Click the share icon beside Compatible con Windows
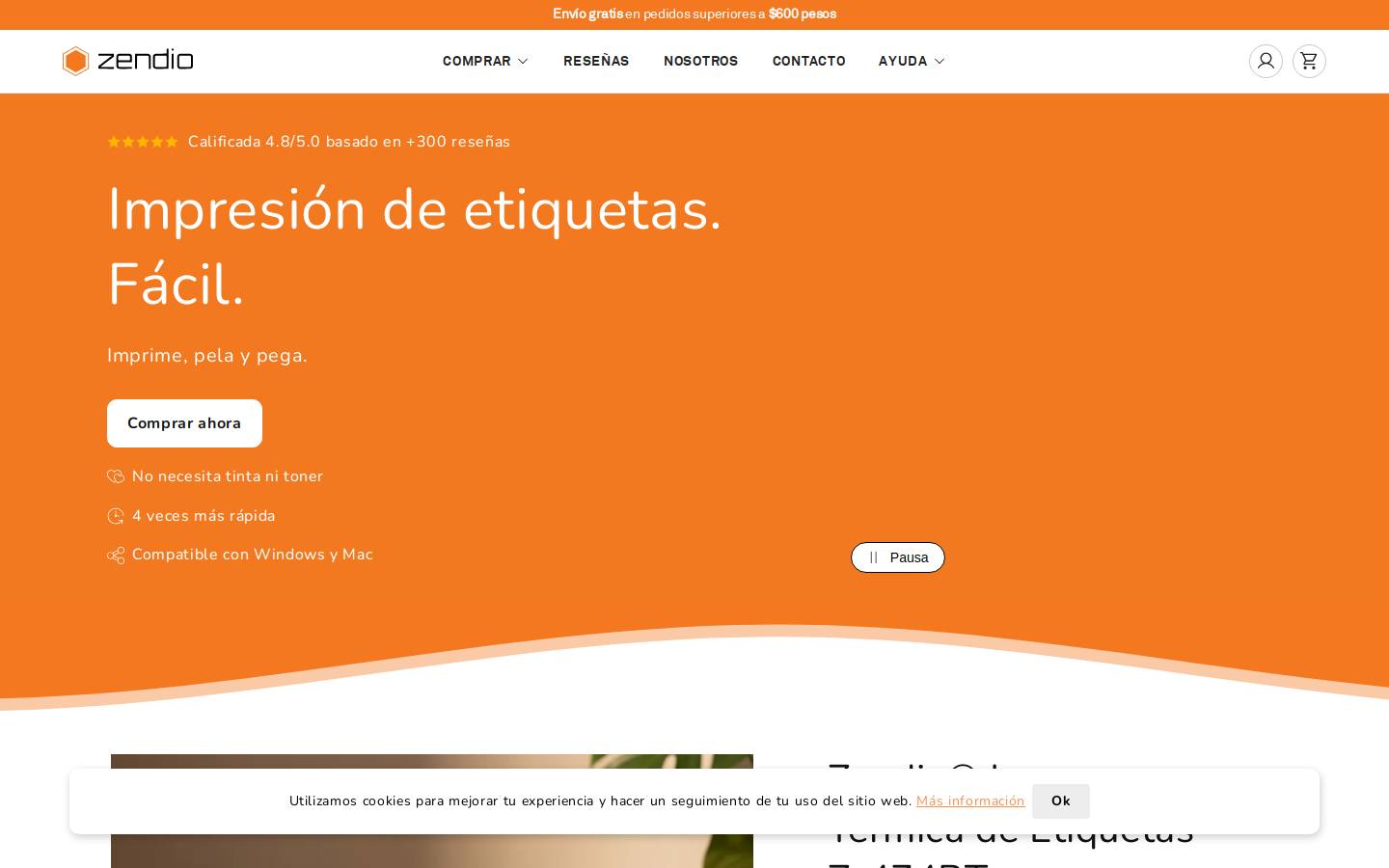The height and width of the screenshot is (868, 1389). (116, 556)
